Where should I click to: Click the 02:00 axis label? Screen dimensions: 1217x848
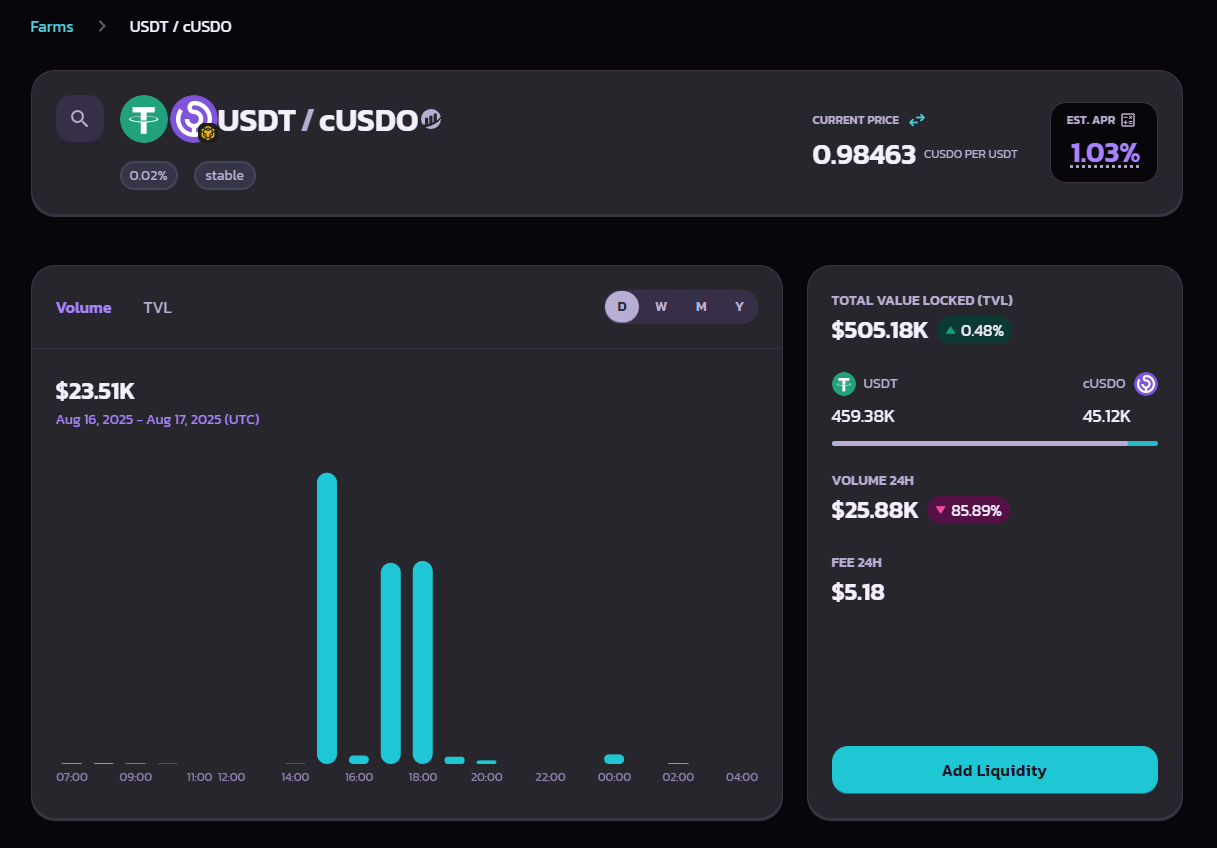click(678, 777)
